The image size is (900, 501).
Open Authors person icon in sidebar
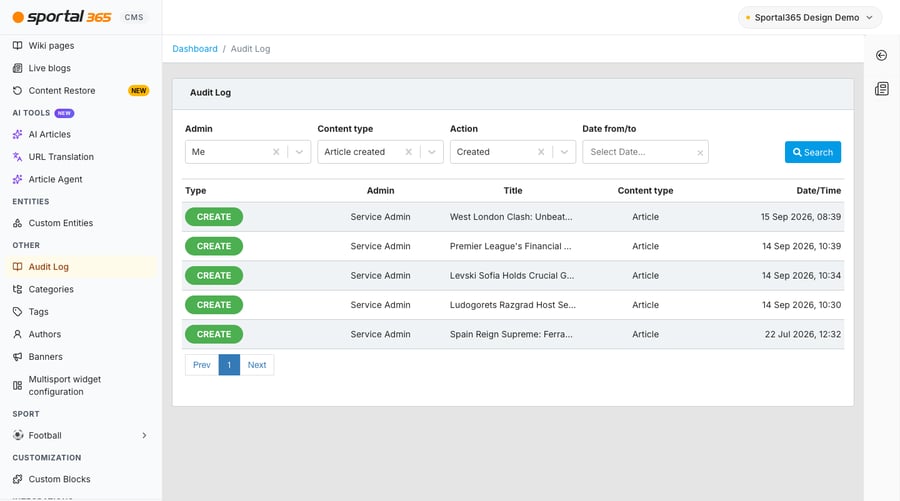(18, 334)
